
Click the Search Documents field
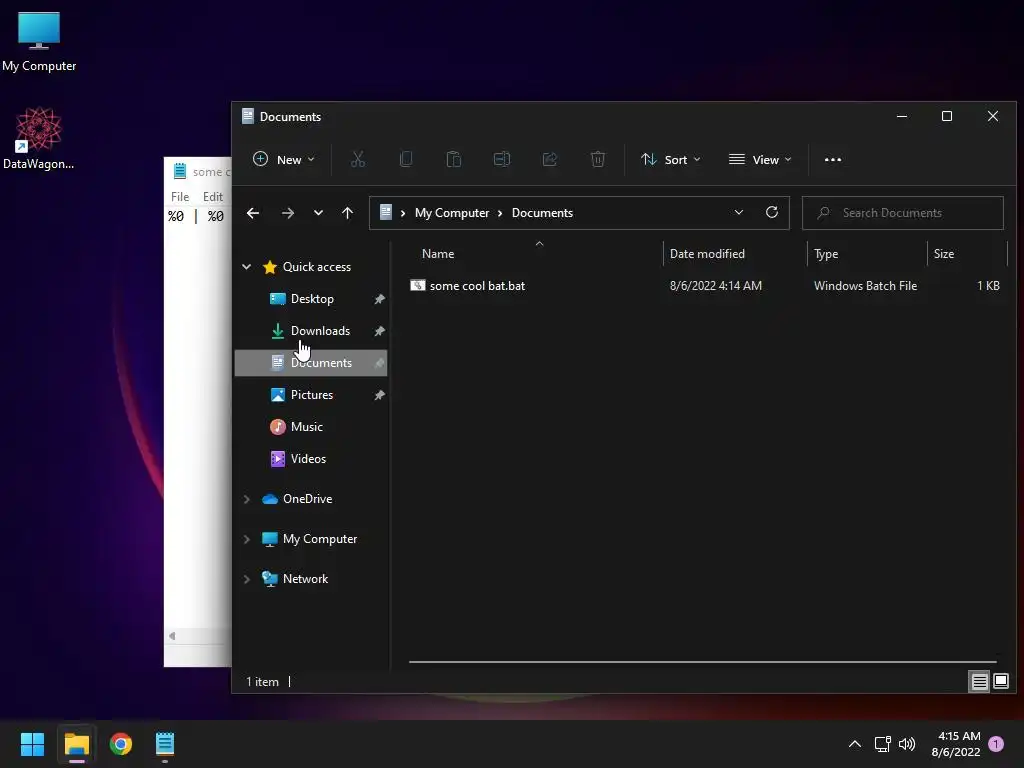coord(903,213)
